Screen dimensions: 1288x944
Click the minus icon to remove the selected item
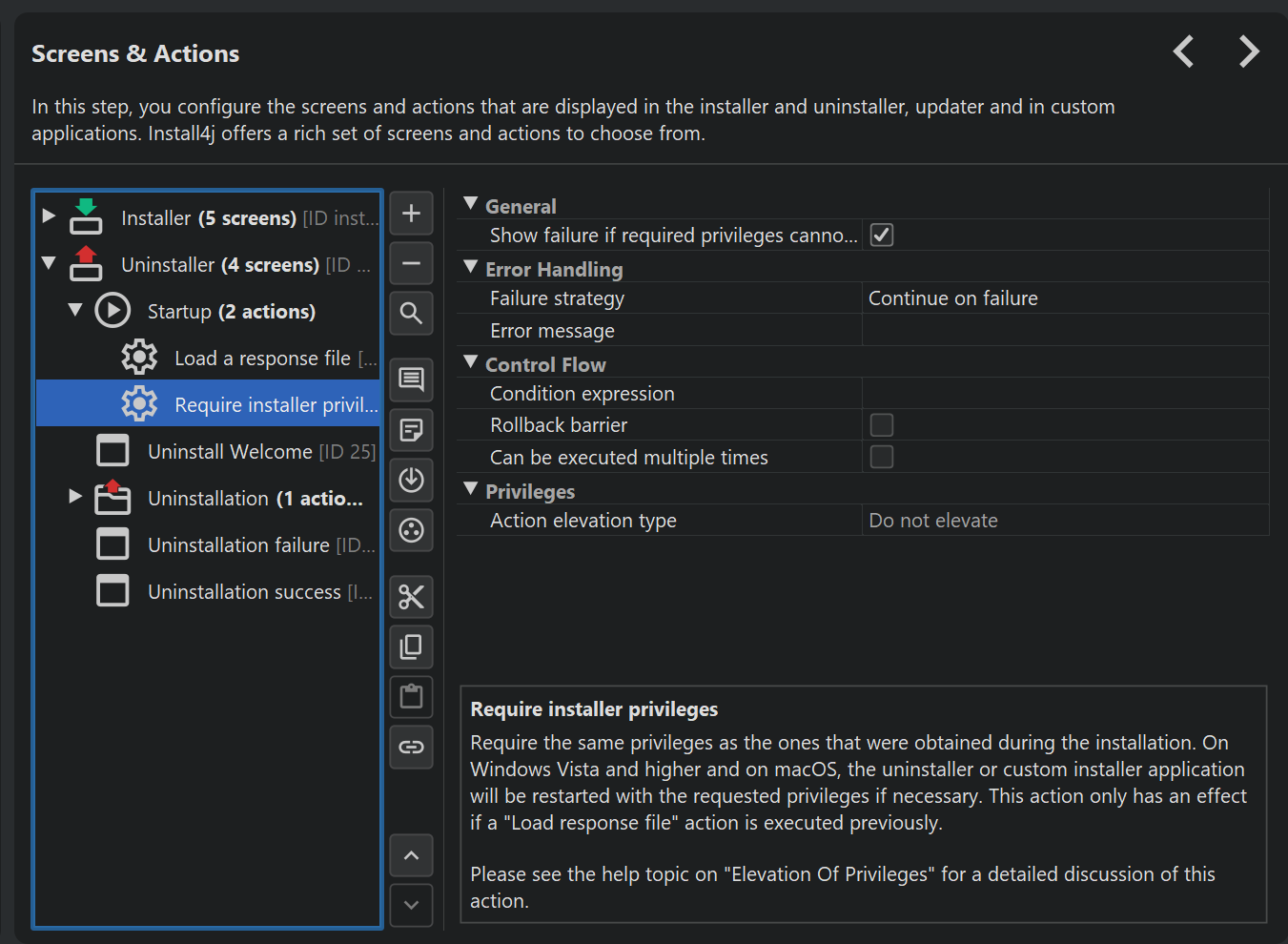click(411, 263)
